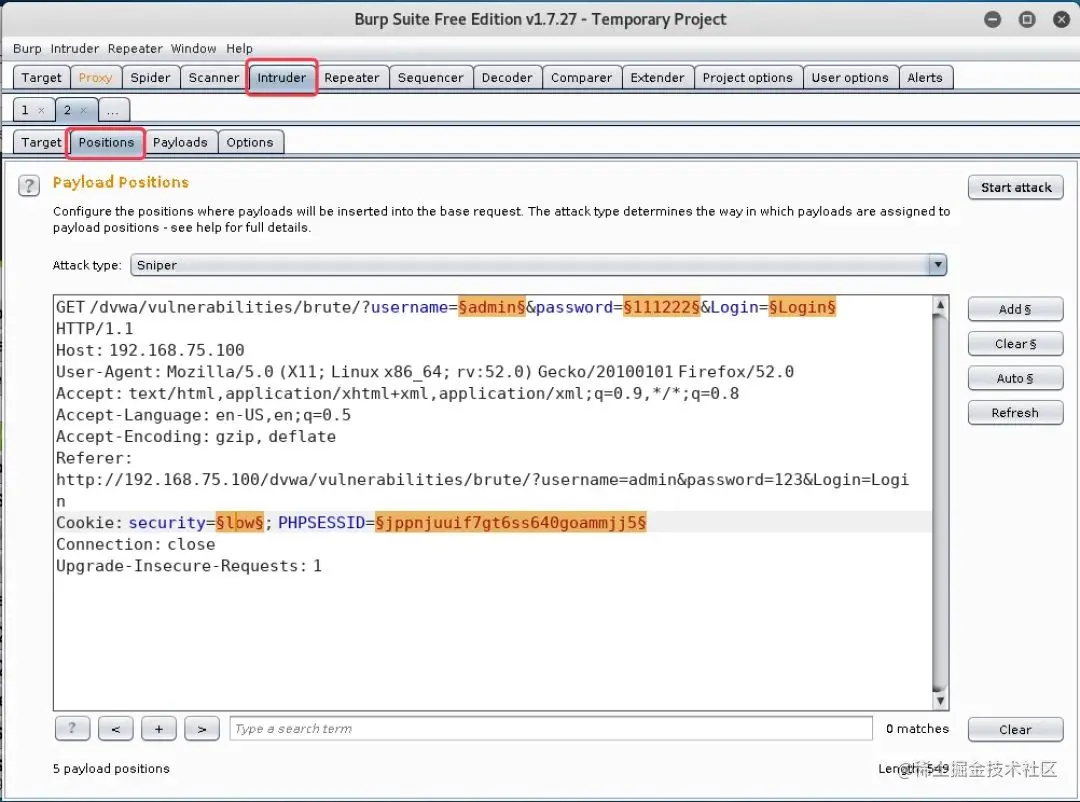The height and width of the screenshot is (802, 1080).
Task: Click the search help question-mark button
Action: (x=72, y=728)
